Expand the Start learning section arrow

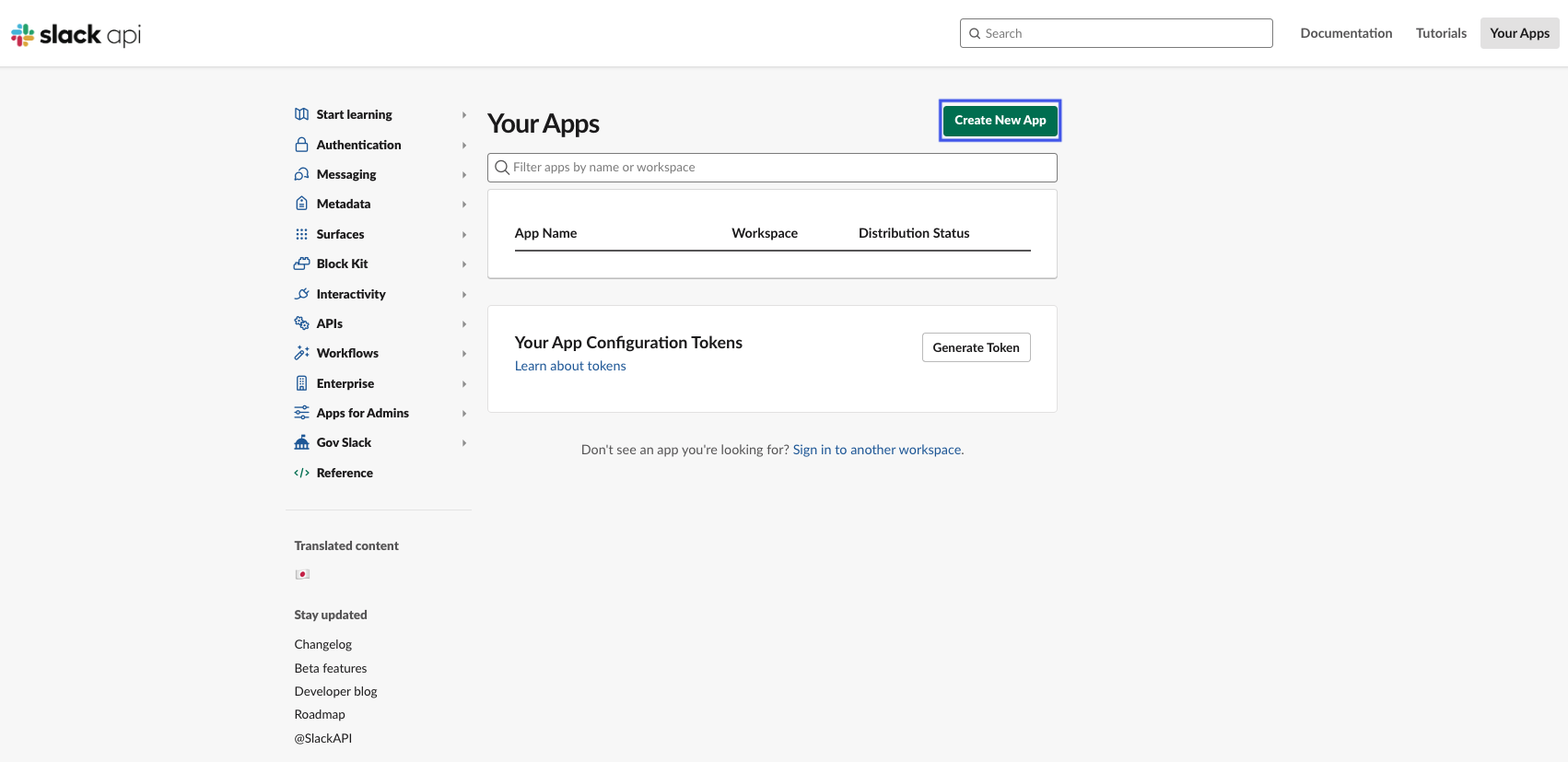click(x=464, y=115)
